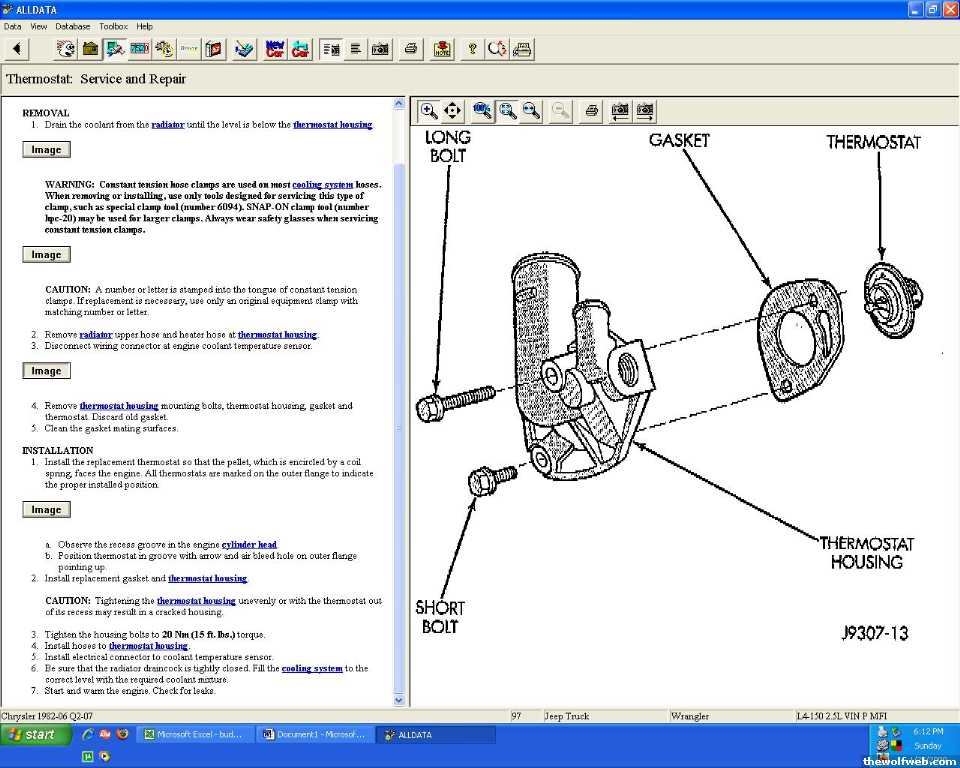
Task: Click the text pane vertical scrollbar down arrow
Action: click(400, 700)
